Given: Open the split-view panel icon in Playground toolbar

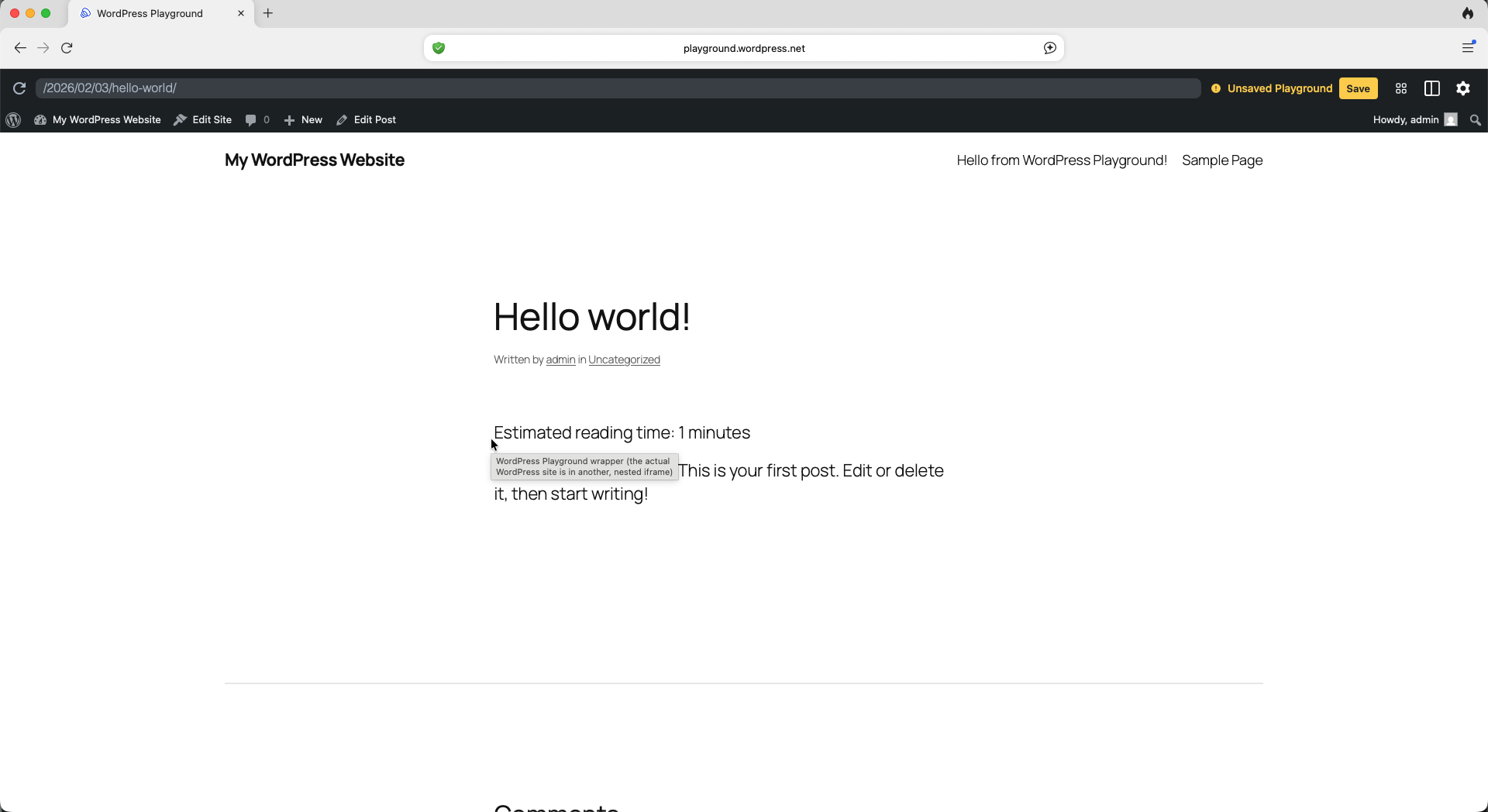Looking at the screenshot, I should pyautogui.click(x=1431, y=88).
